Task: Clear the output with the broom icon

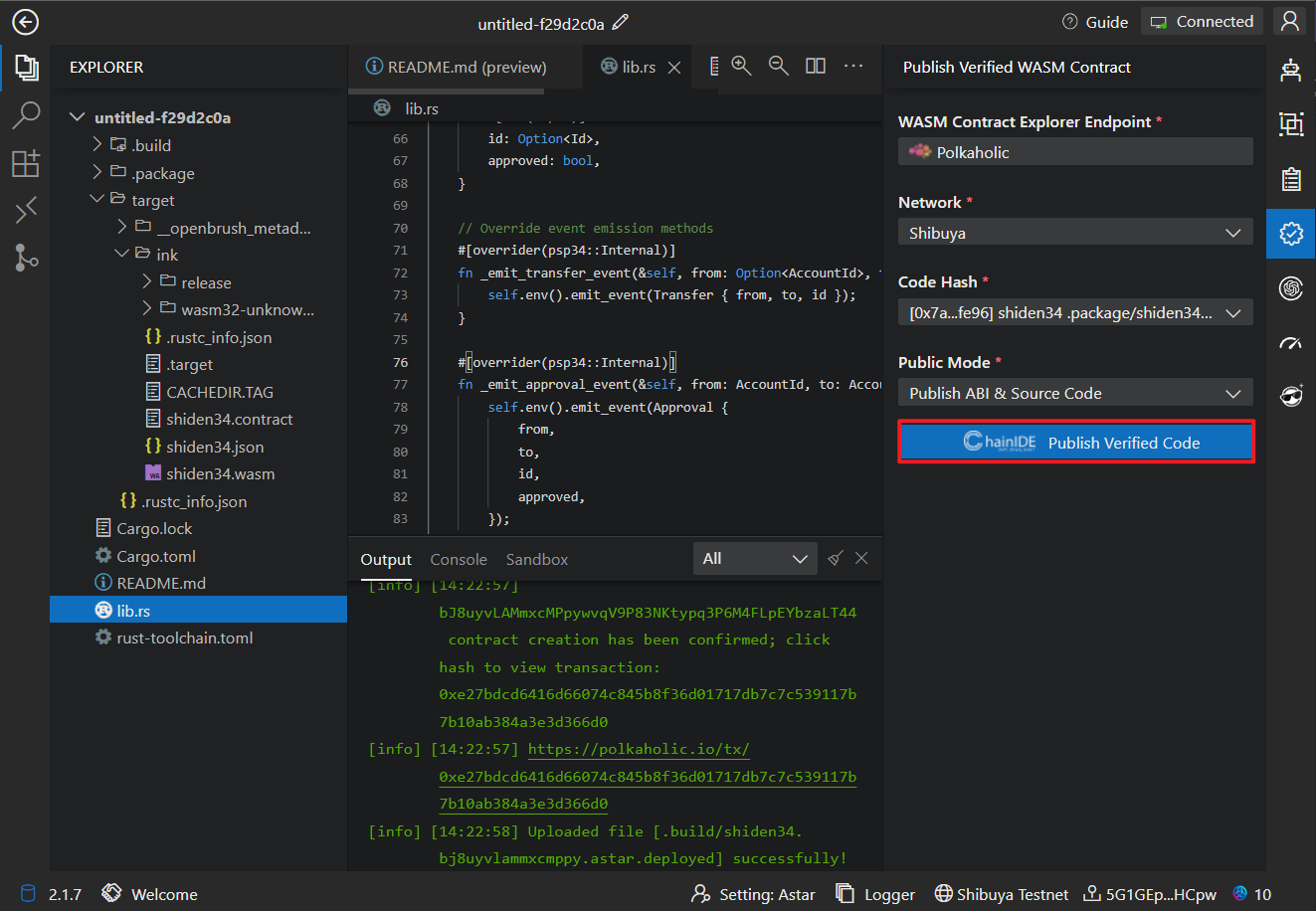Action: point(836,559)
